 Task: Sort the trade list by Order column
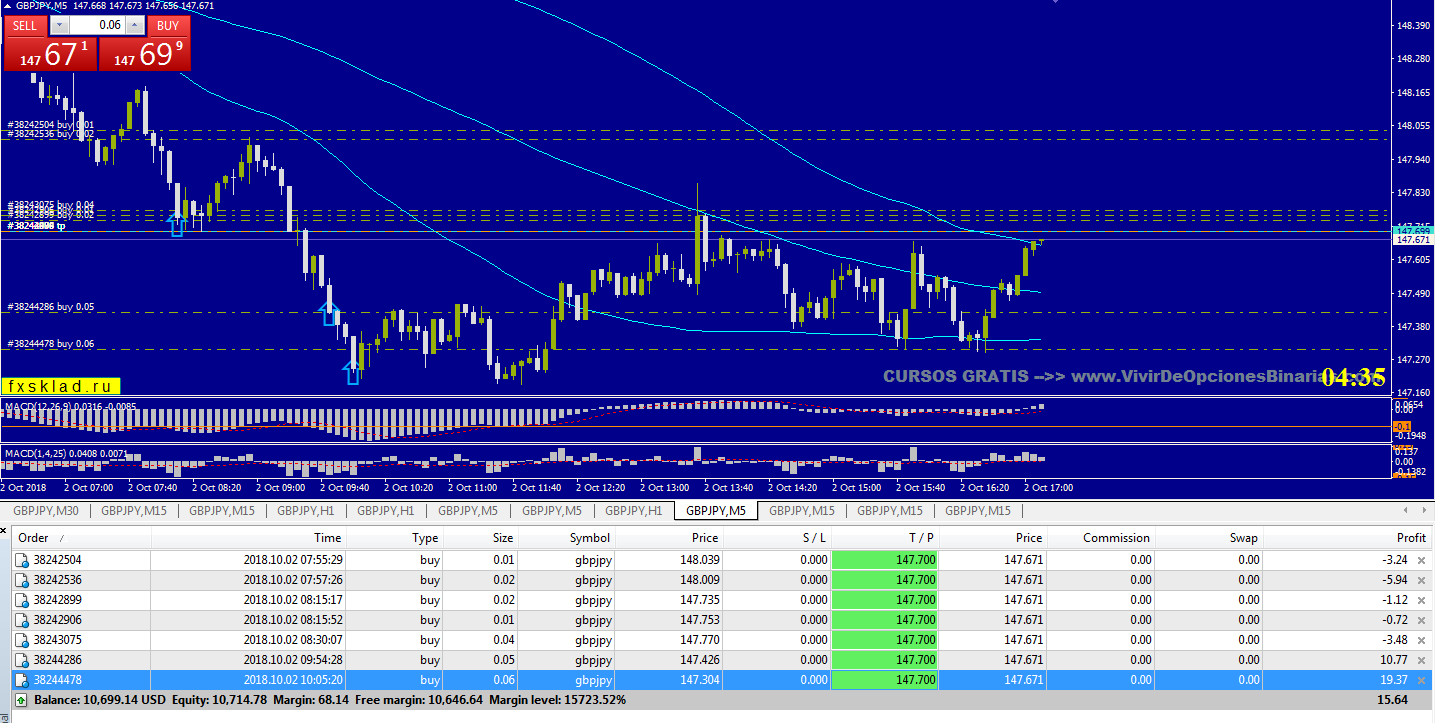click(34, 538)
